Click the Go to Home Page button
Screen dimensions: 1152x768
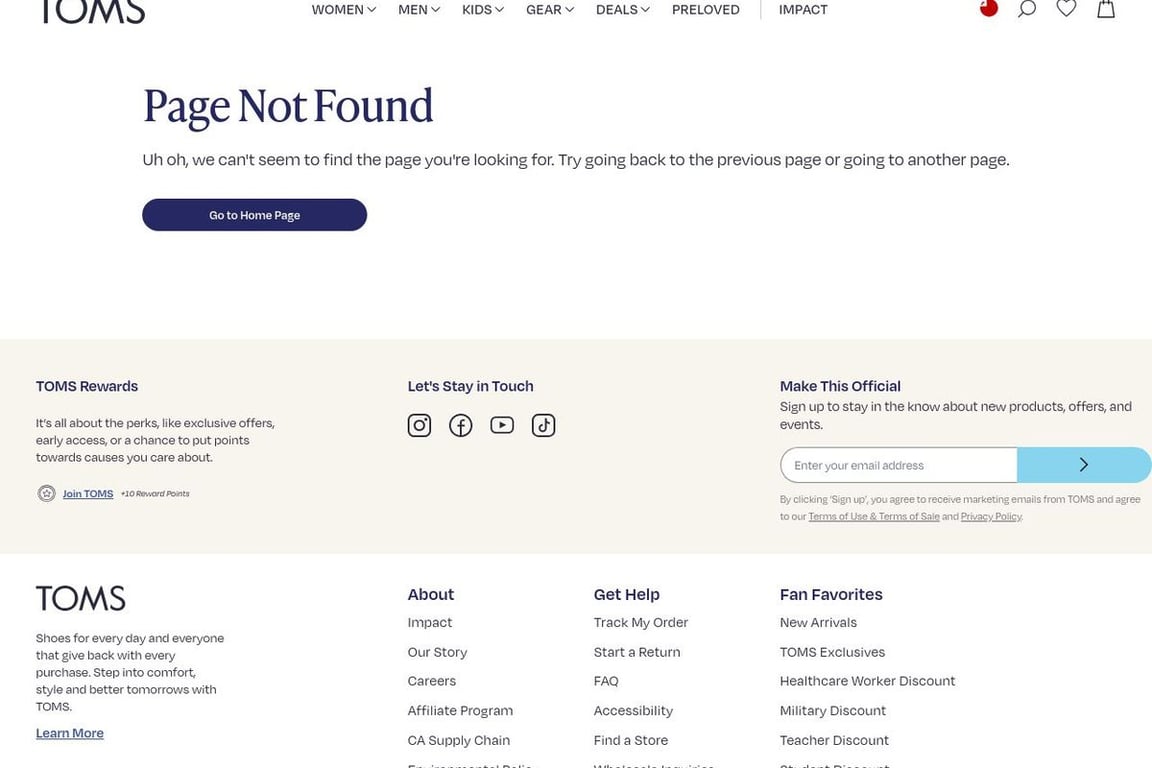pos(254,215)
